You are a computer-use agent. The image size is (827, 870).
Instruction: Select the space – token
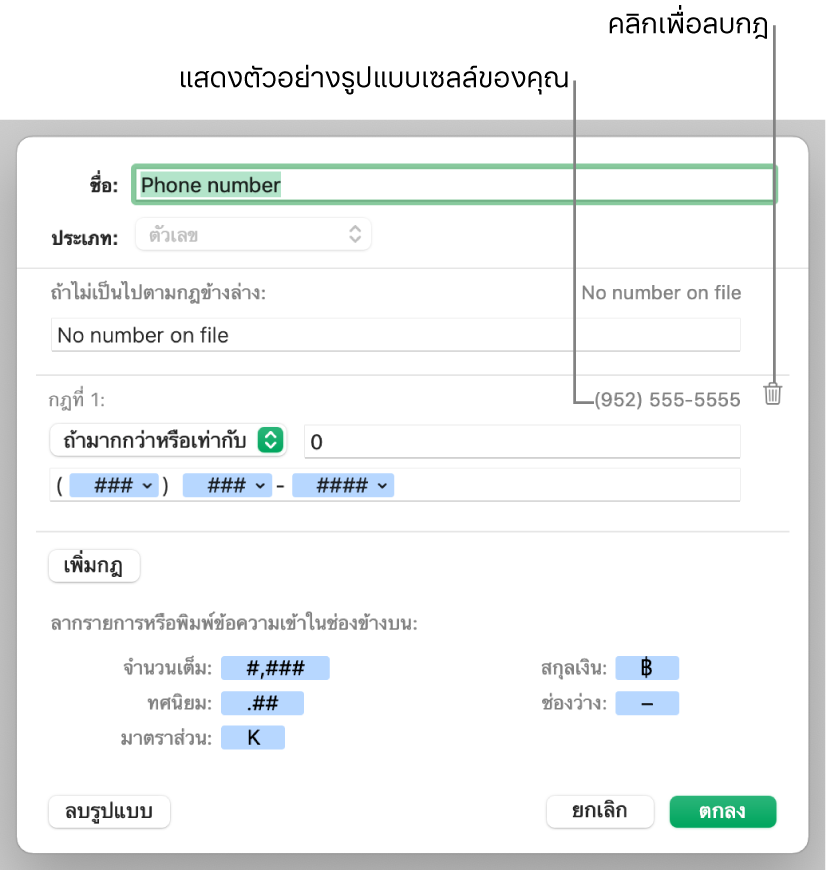coord(647,703)
